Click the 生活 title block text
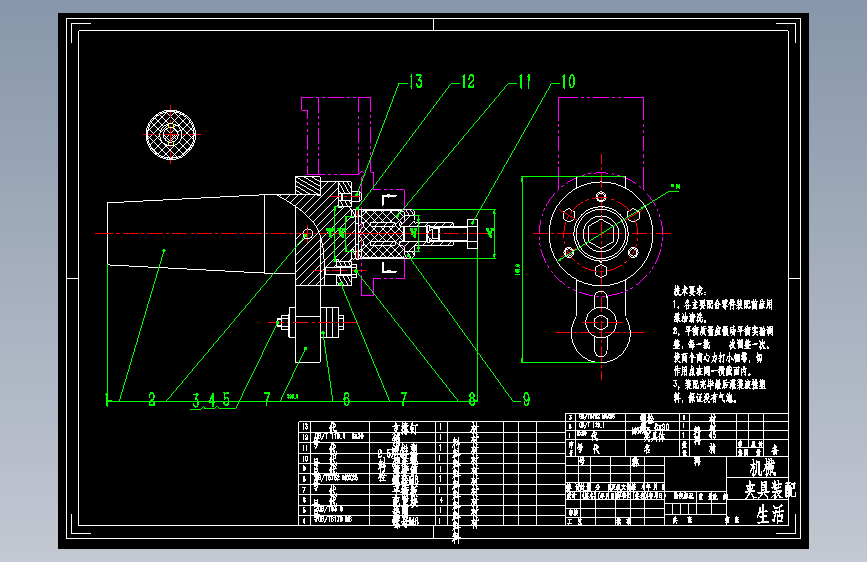The image size is (867, 562). click(x=770, y=514)
